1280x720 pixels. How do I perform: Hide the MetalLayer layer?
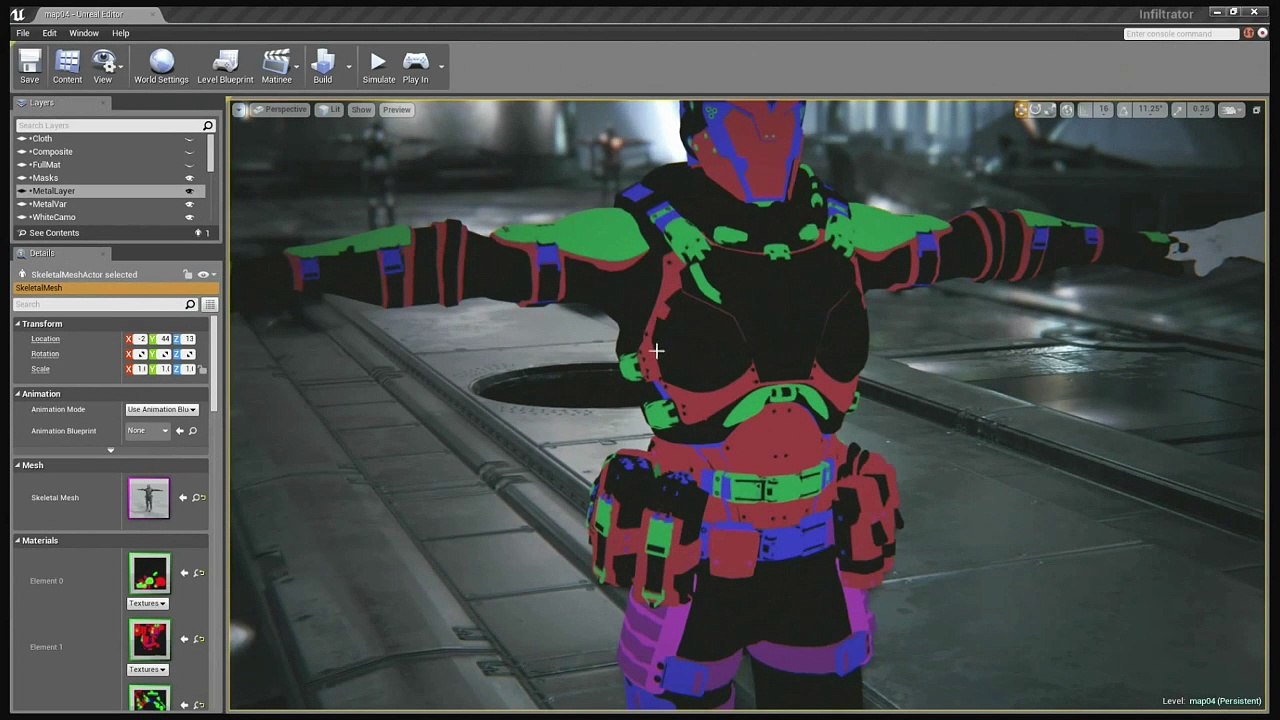click(x=189, y=191)
